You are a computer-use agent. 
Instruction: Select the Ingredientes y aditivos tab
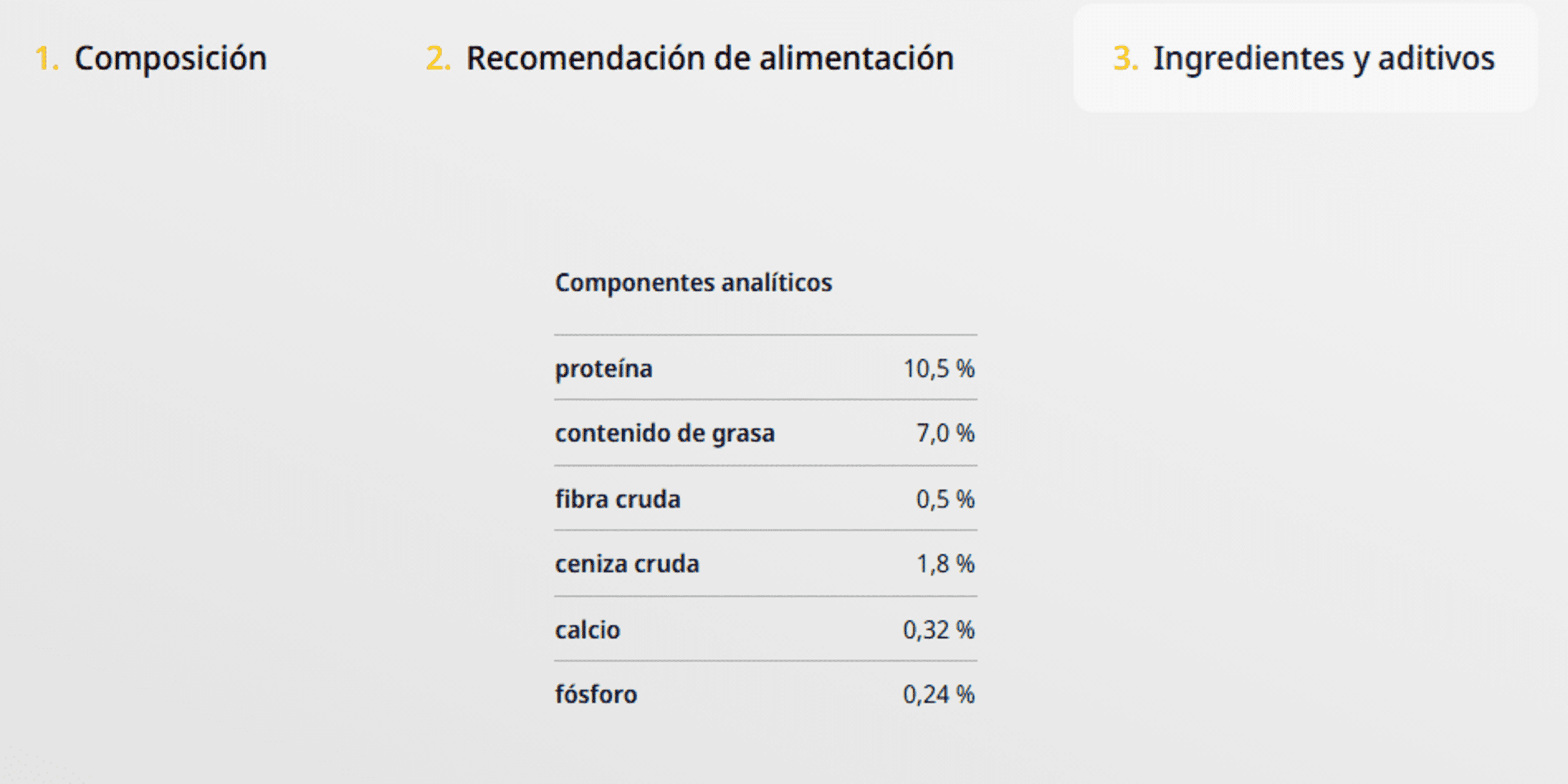pyautogui.click(x=1304, y=58)
